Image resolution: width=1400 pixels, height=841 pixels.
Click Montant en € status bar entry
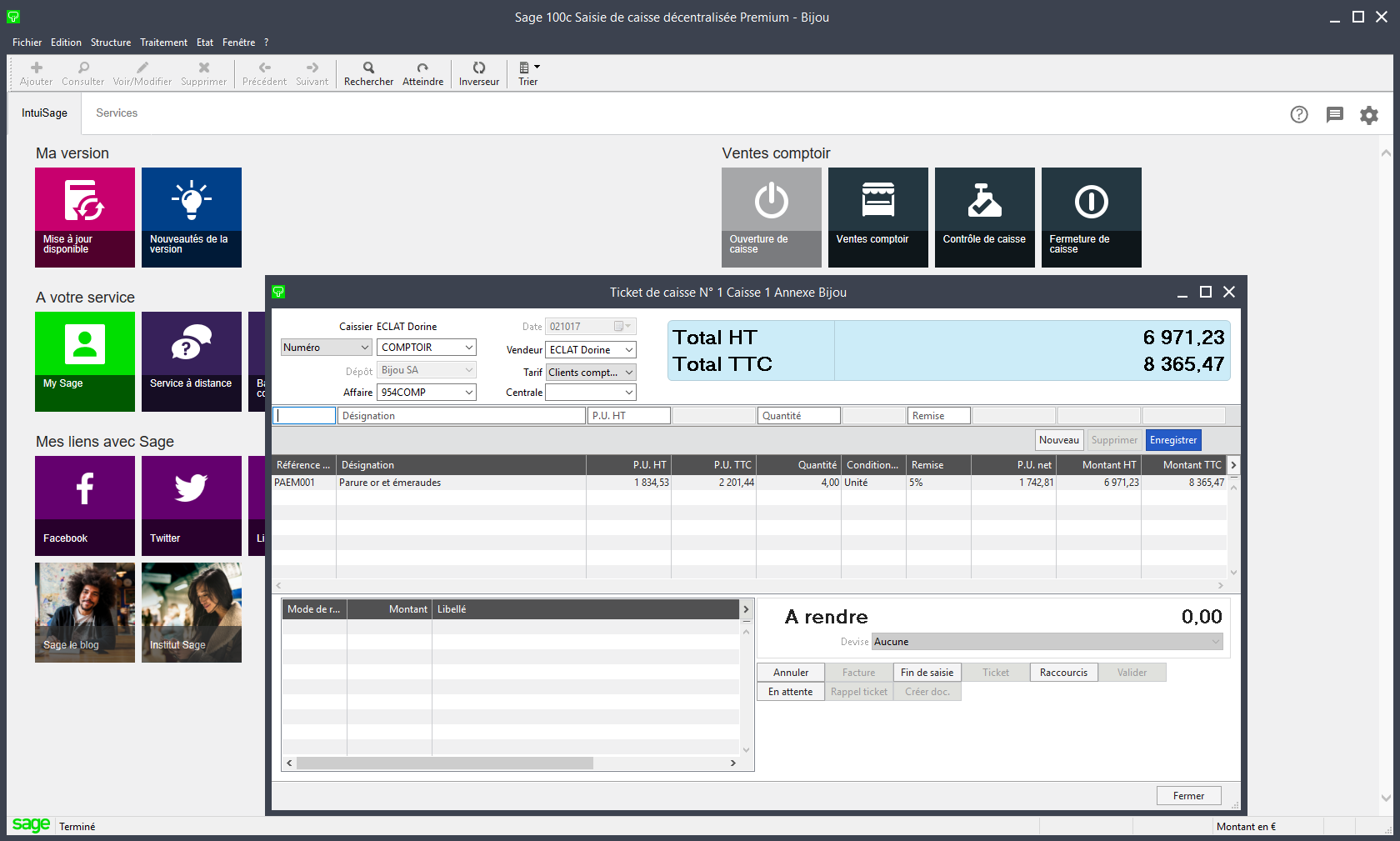click(1246, 827)
